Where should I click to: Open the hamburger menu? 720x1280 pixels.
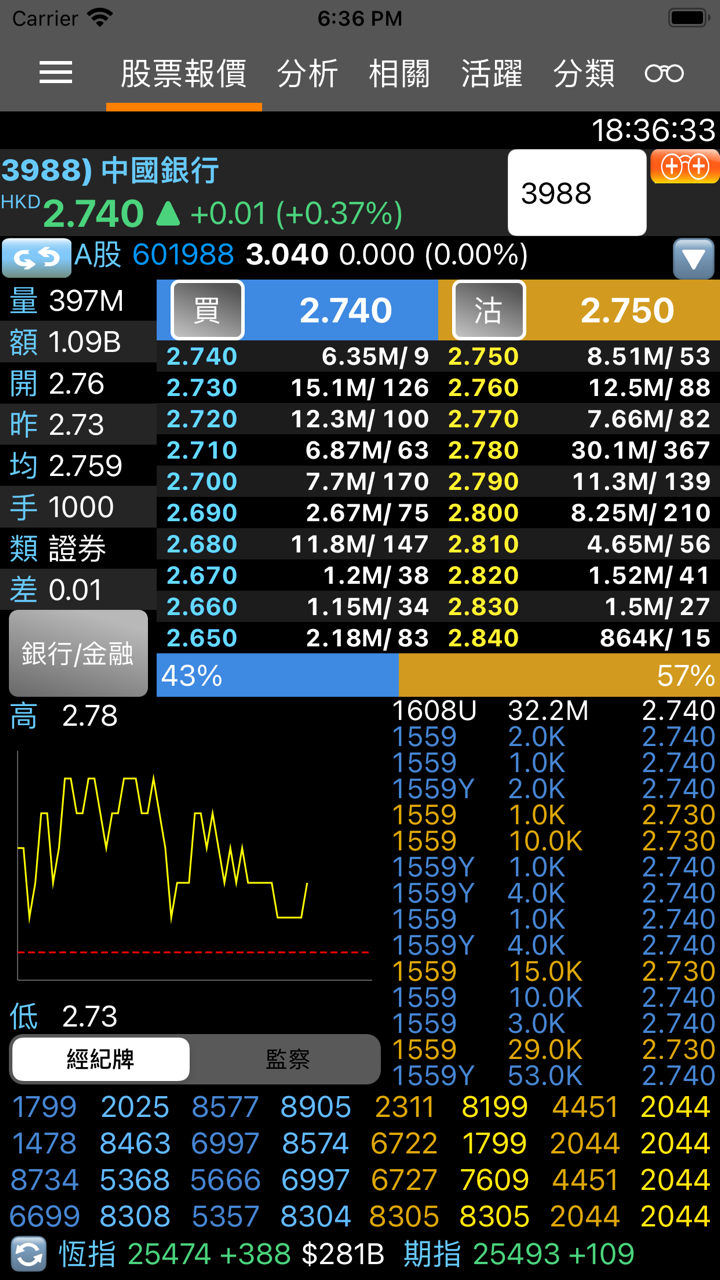pyautogui.click(x=55, y=73)
